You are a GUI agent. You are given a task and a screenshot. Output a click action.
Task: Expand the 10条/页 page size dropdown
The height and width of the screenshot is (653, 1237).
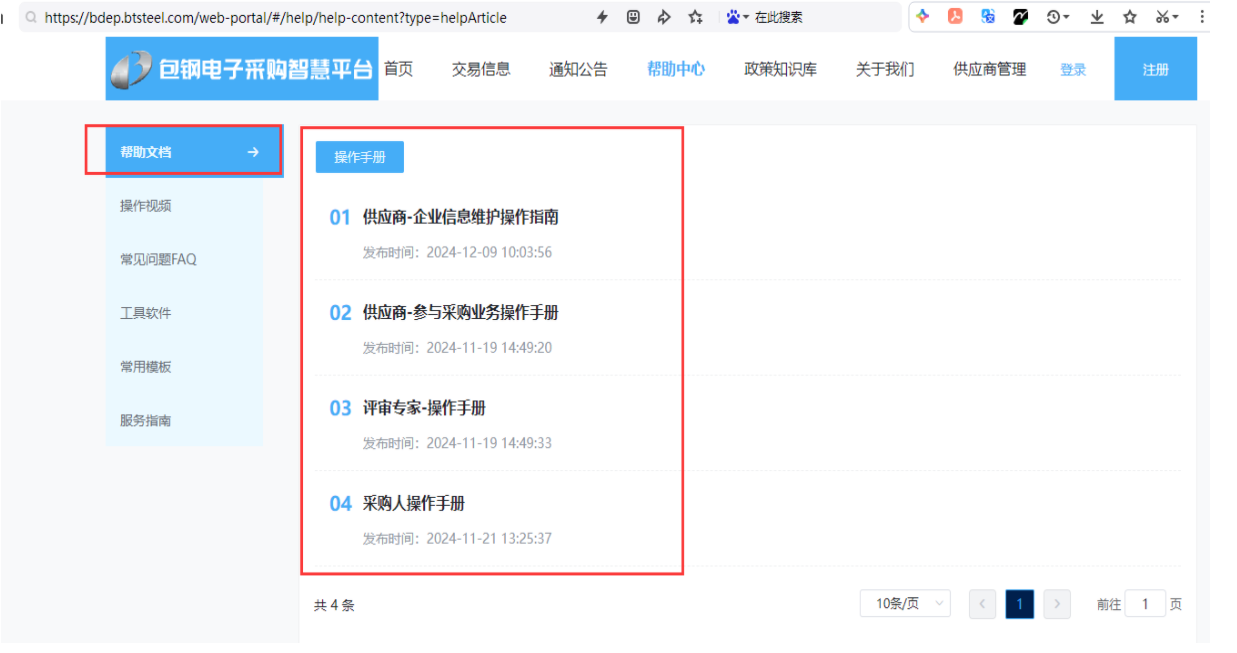(x=905, y=604)
